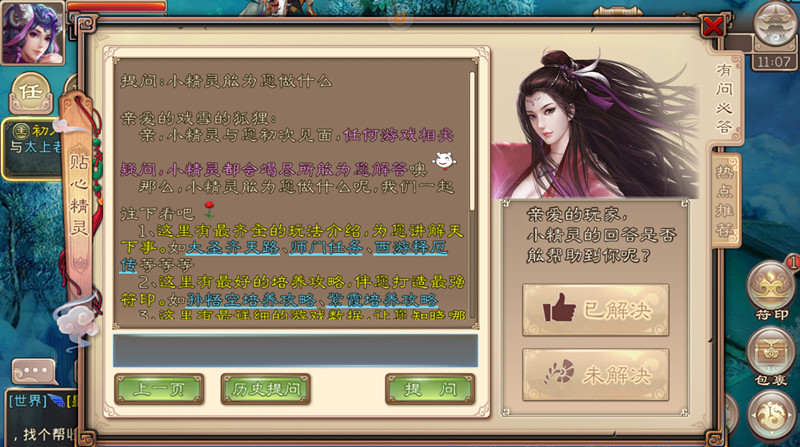
Task: Open the chat bubble icon
Action: point(34,371)
